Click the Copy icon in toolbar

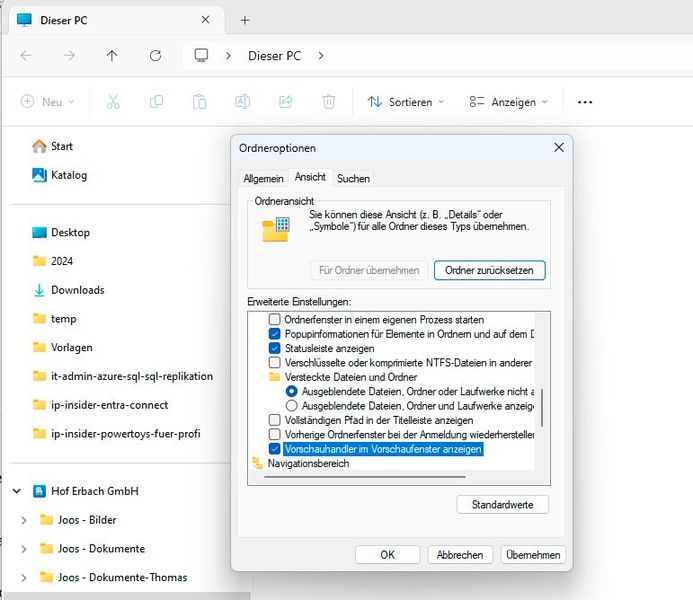(156, 102)
